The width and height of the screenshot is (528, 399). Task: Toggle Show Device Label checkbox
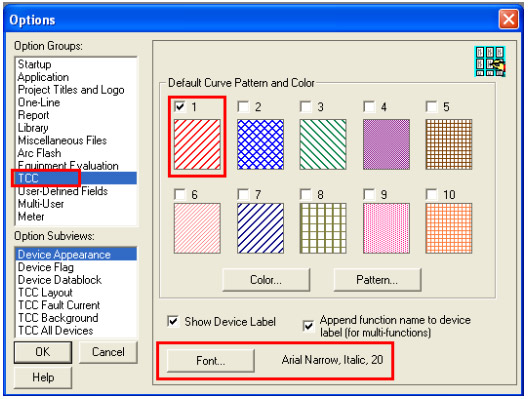[x=173, y=321]
